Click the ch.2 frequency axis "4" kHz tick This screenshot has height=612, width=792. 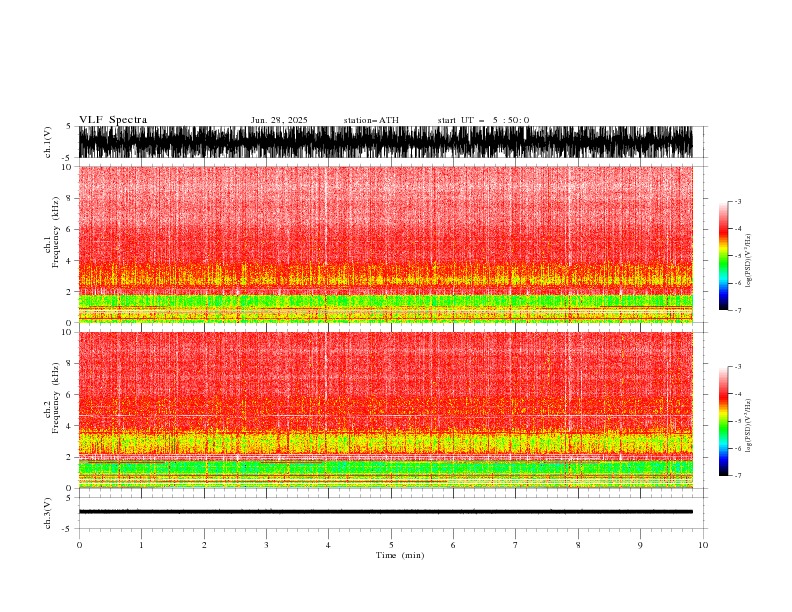point(69,426)
